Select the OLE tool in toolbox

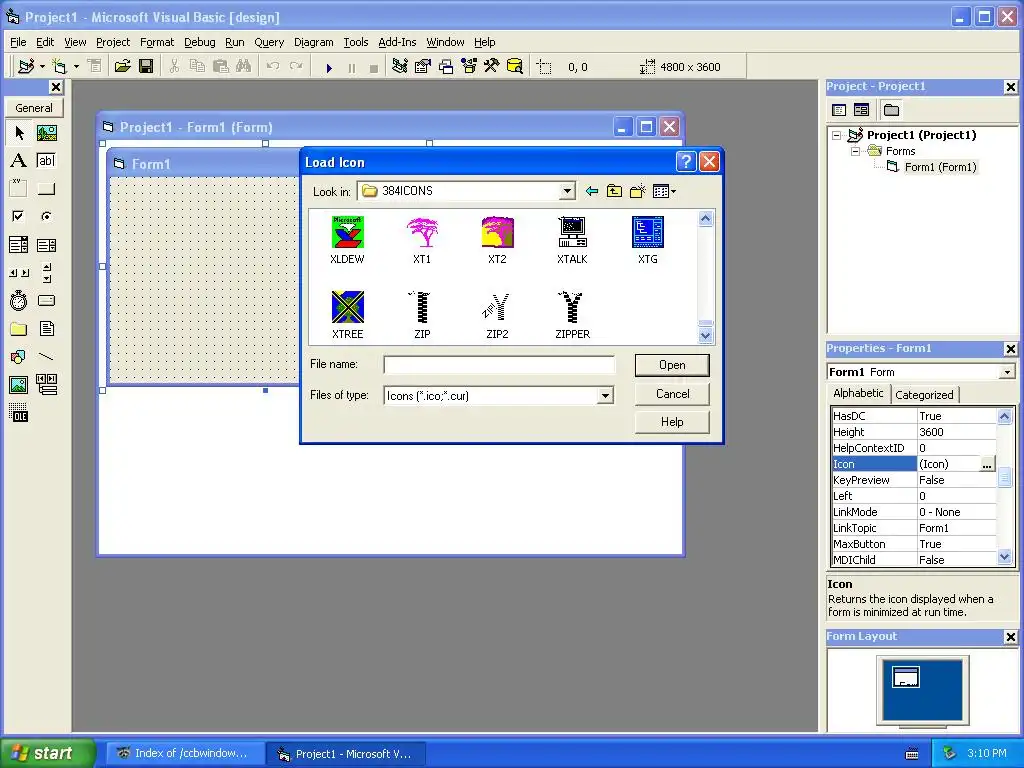click(19, 413)
